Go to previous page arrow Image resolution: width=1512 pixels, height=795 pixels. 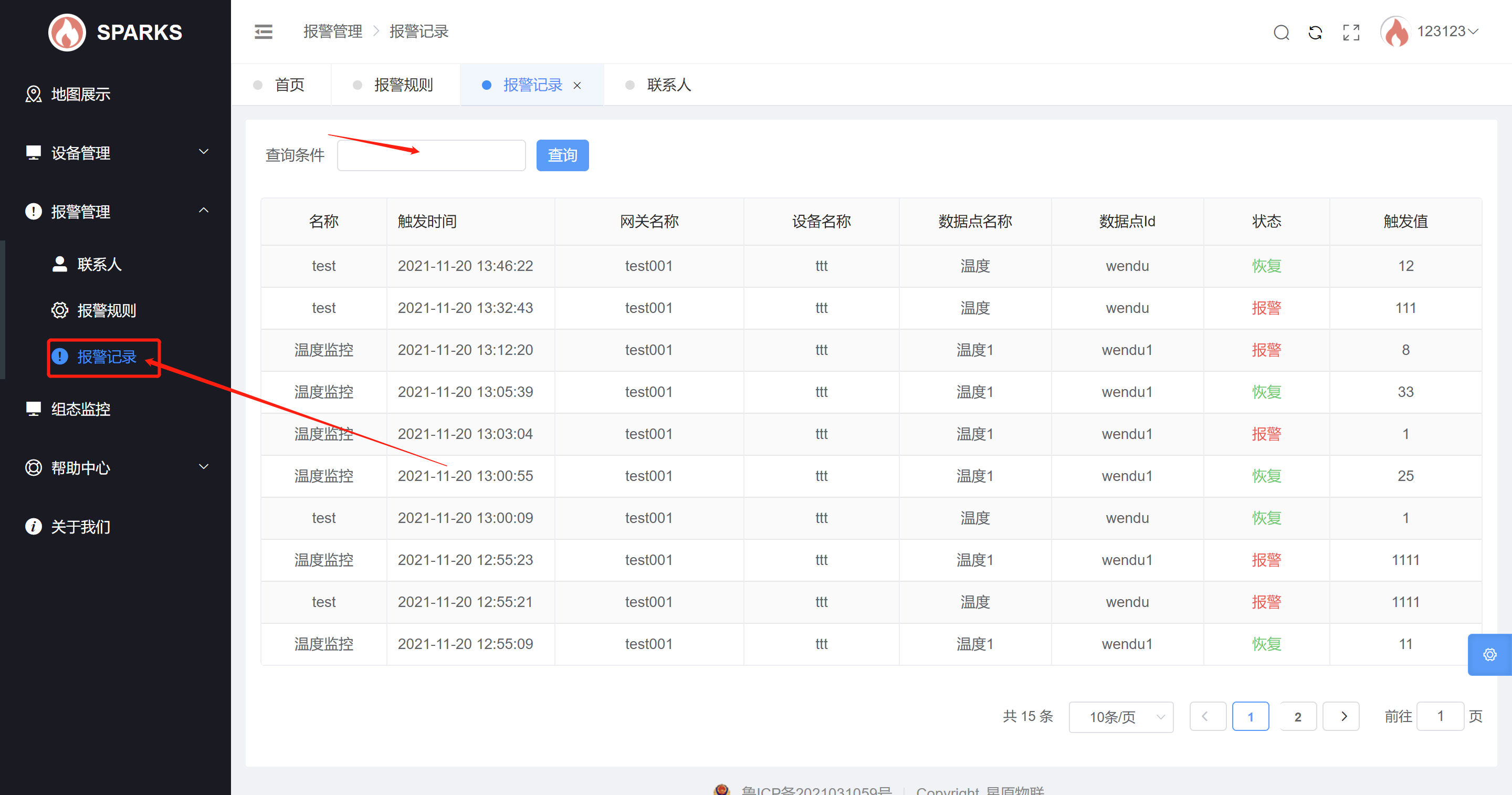click(1208, 716)
